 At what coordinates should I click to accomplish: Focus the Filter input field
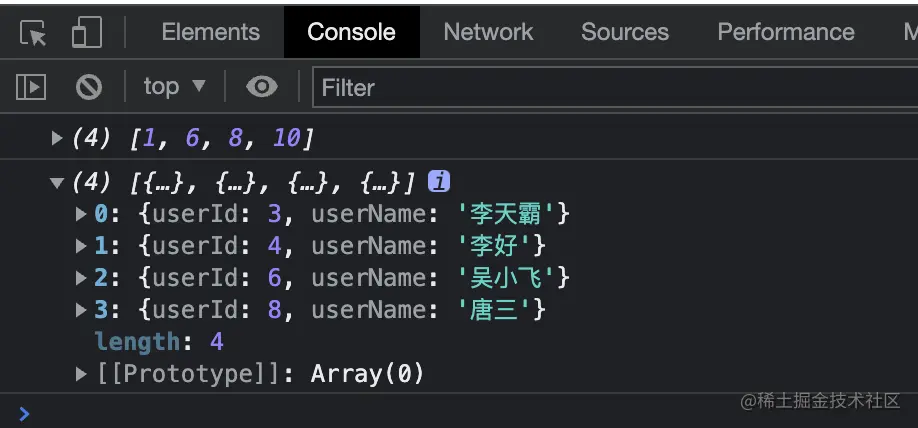(x=615, y=88)
